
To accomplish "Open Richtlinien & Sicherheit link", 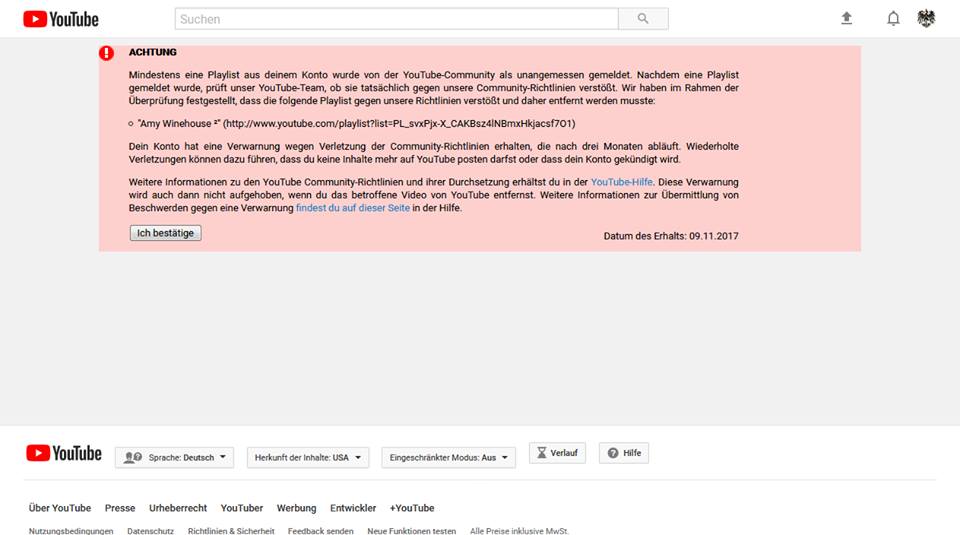I will pyautogui.click(x=231, y=531).
